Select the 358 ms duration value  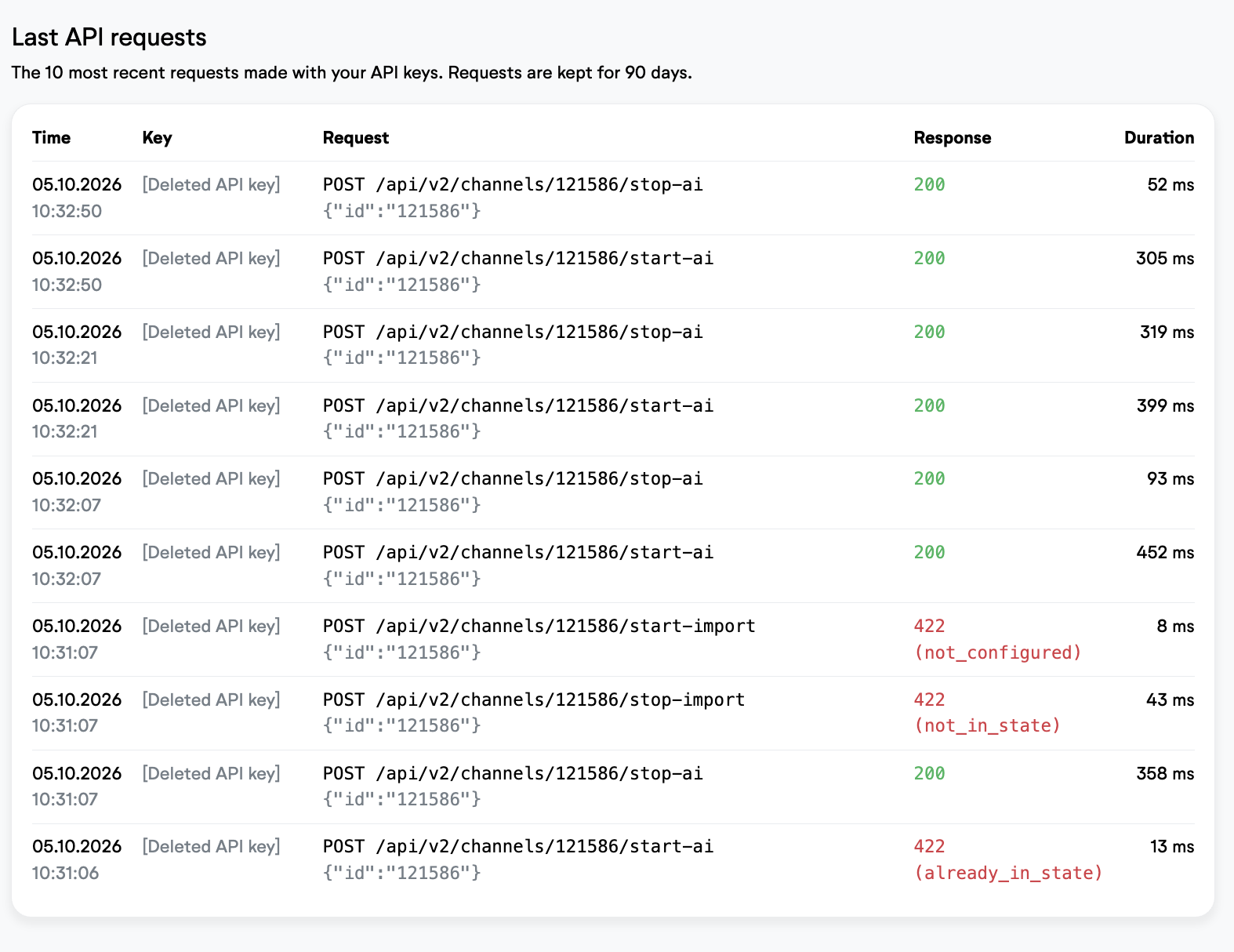coord(1166,774)
